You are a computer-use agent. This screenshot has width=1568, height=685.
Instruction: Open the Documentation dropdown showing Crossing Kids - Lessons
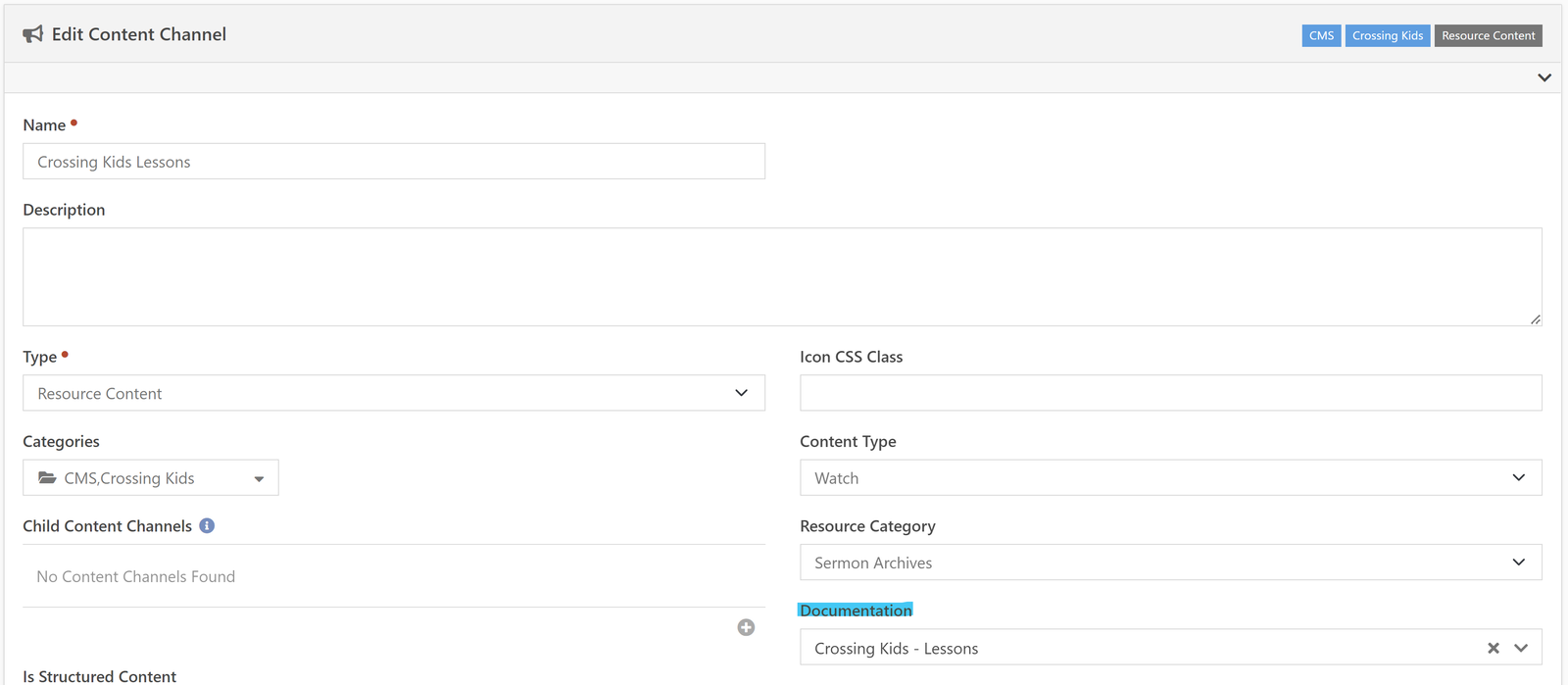(1171, 648)
